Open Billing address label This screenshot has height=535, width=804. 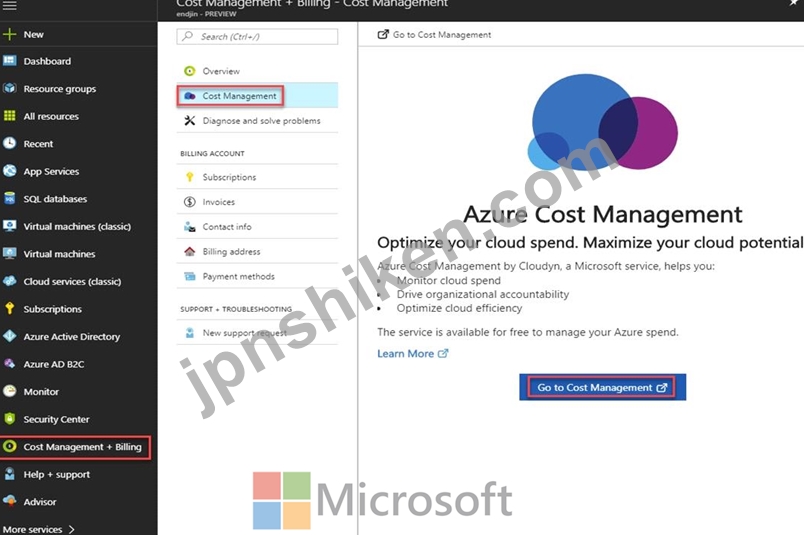coord(231,251)
